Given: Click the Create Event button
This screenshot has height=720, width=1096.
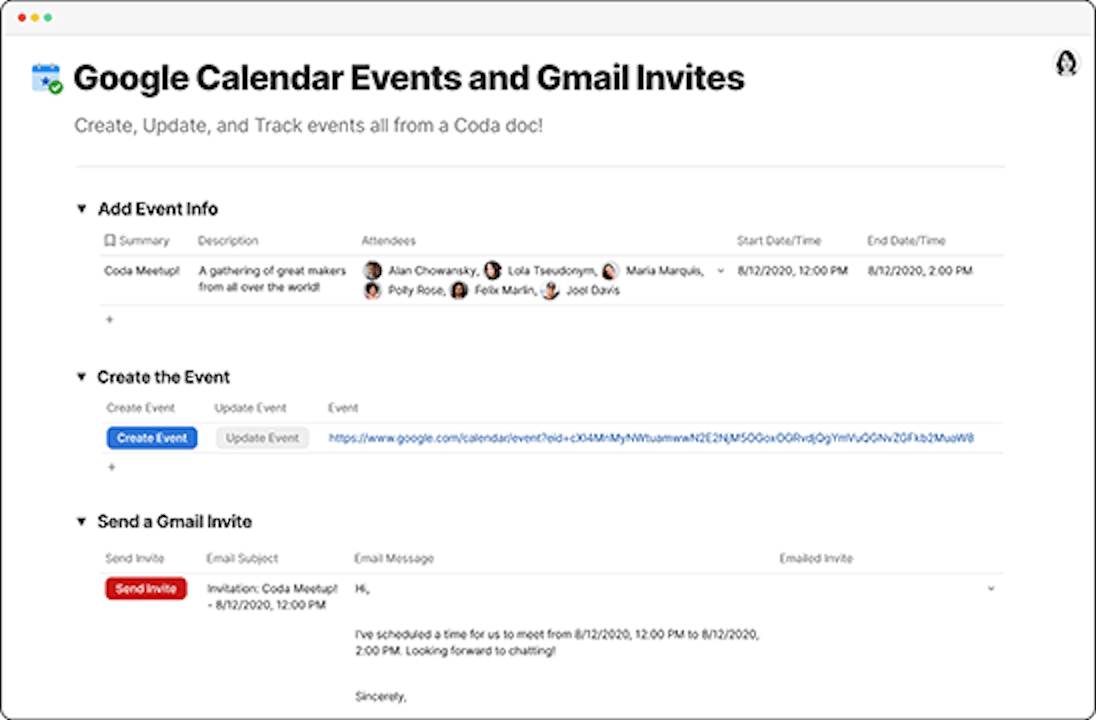Looking at the screenshot, I should pyautogui.click(x=151, y=437).
